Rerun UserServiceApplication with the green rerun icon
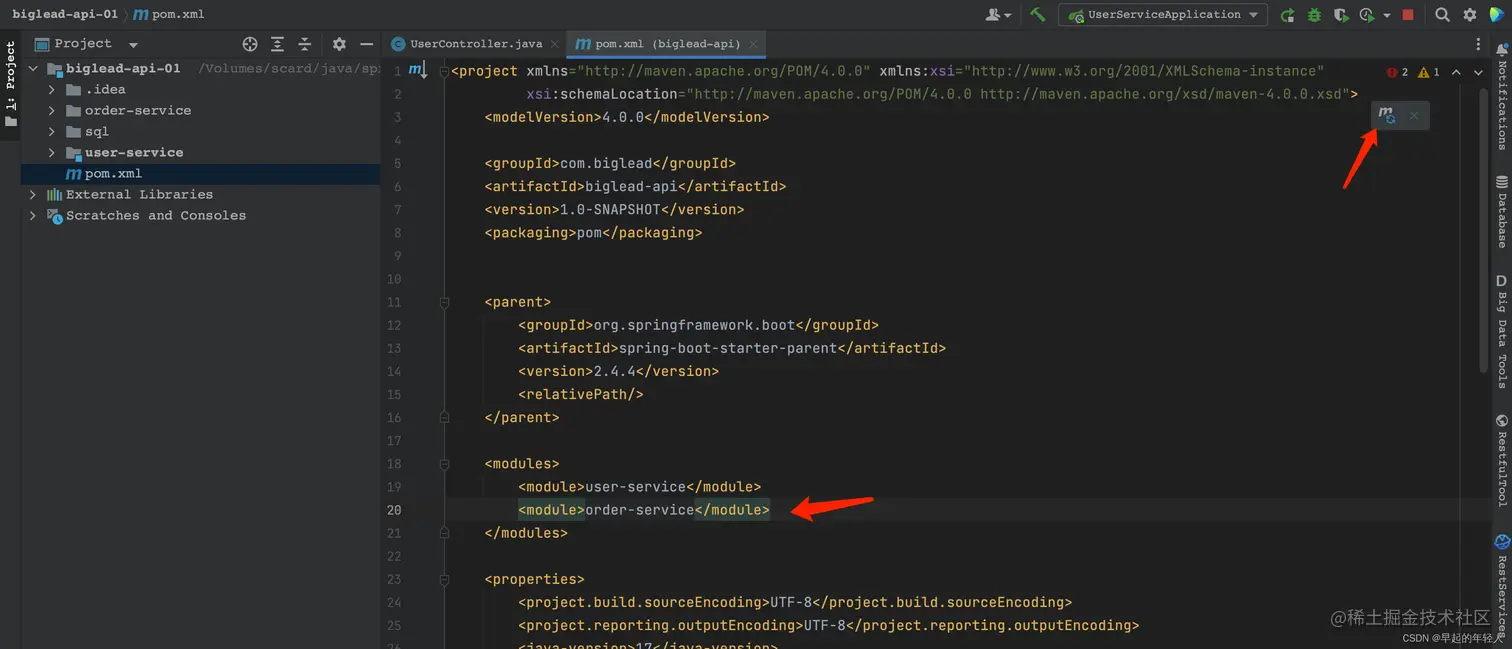The image size is (1512, 649). (x=1287, y=15)
